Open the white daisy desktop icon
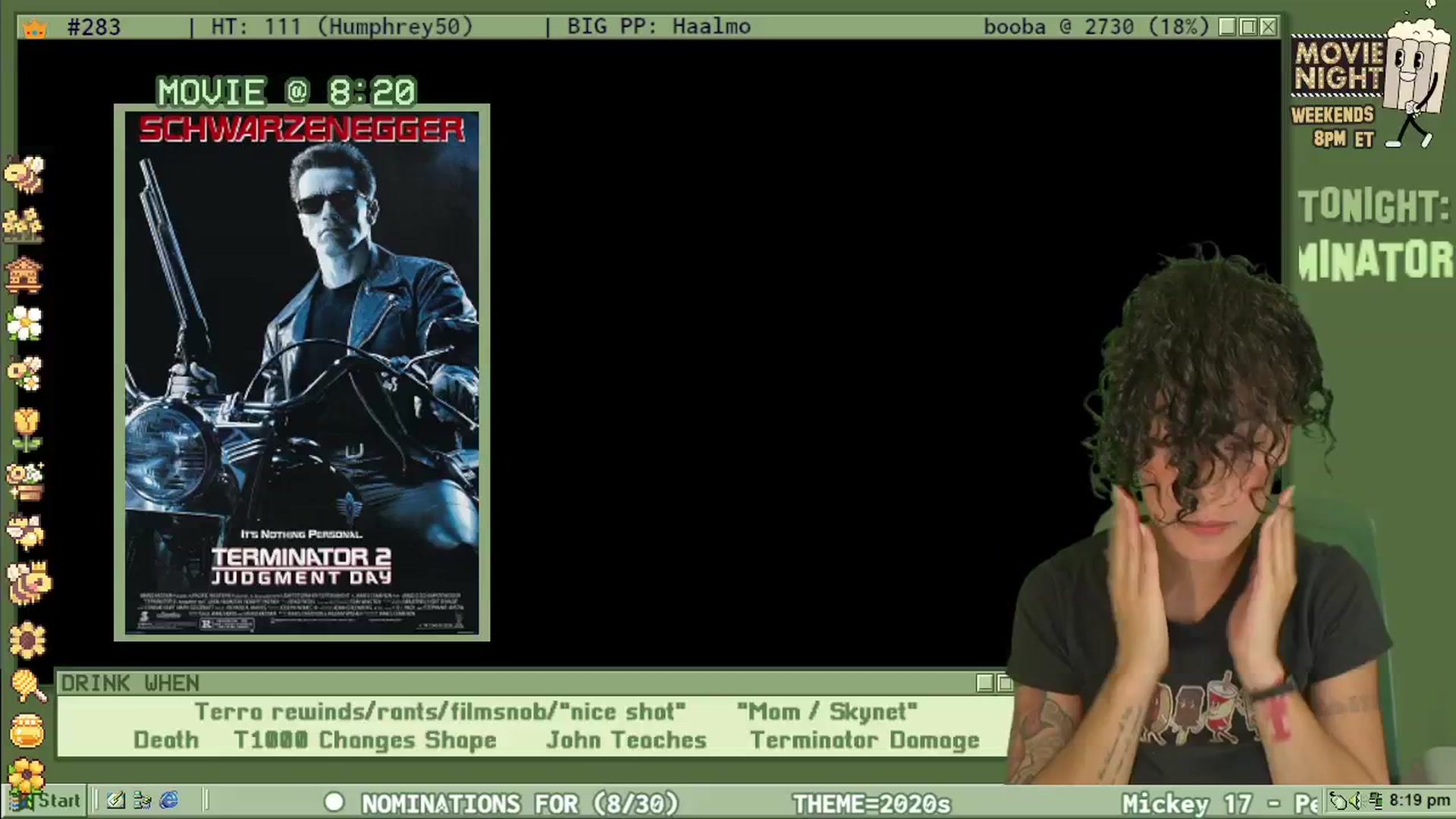This screenshot has height=819, width=1456. point(24,324)
